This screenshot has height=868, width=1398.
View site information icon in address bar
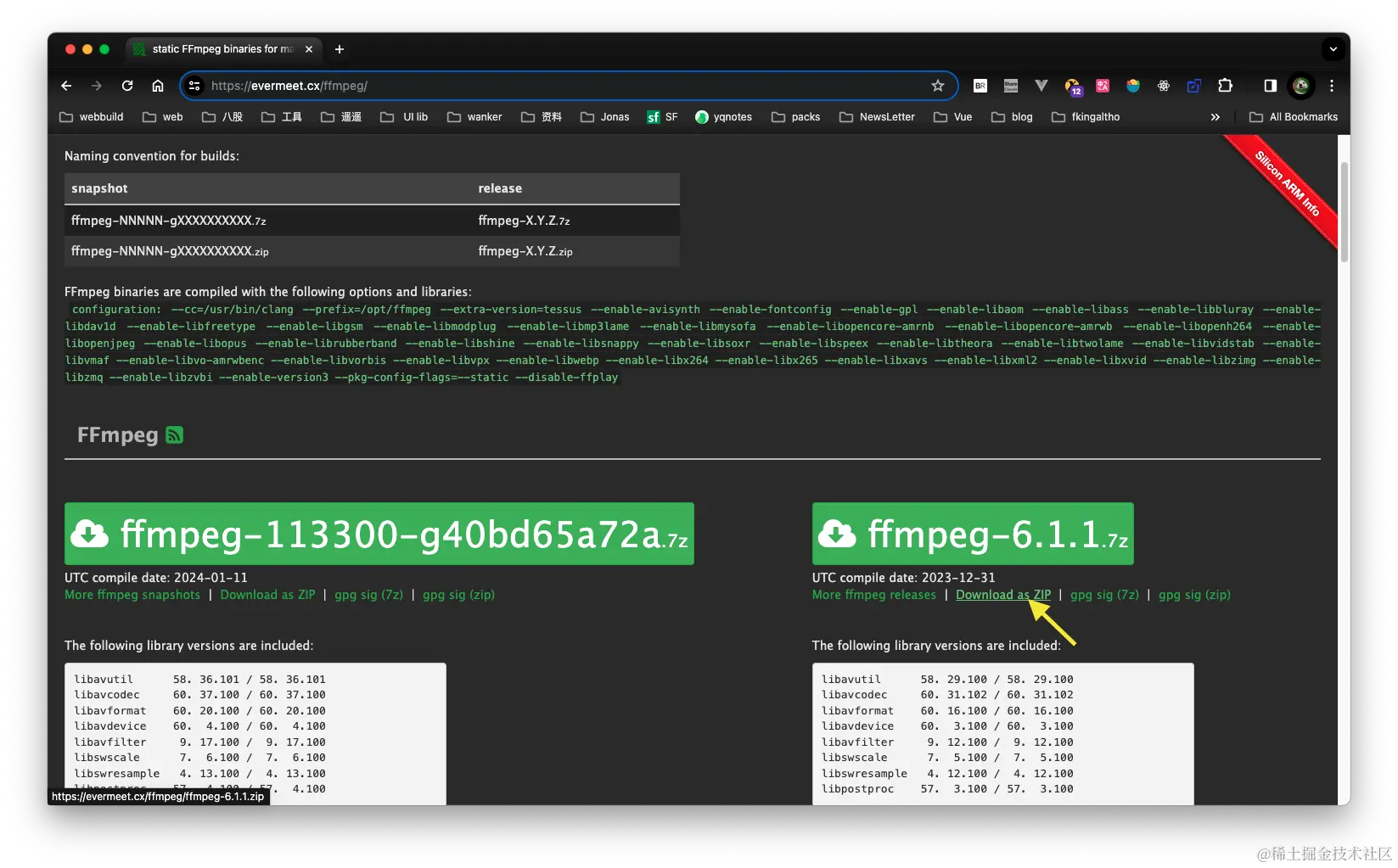point(194,86)
